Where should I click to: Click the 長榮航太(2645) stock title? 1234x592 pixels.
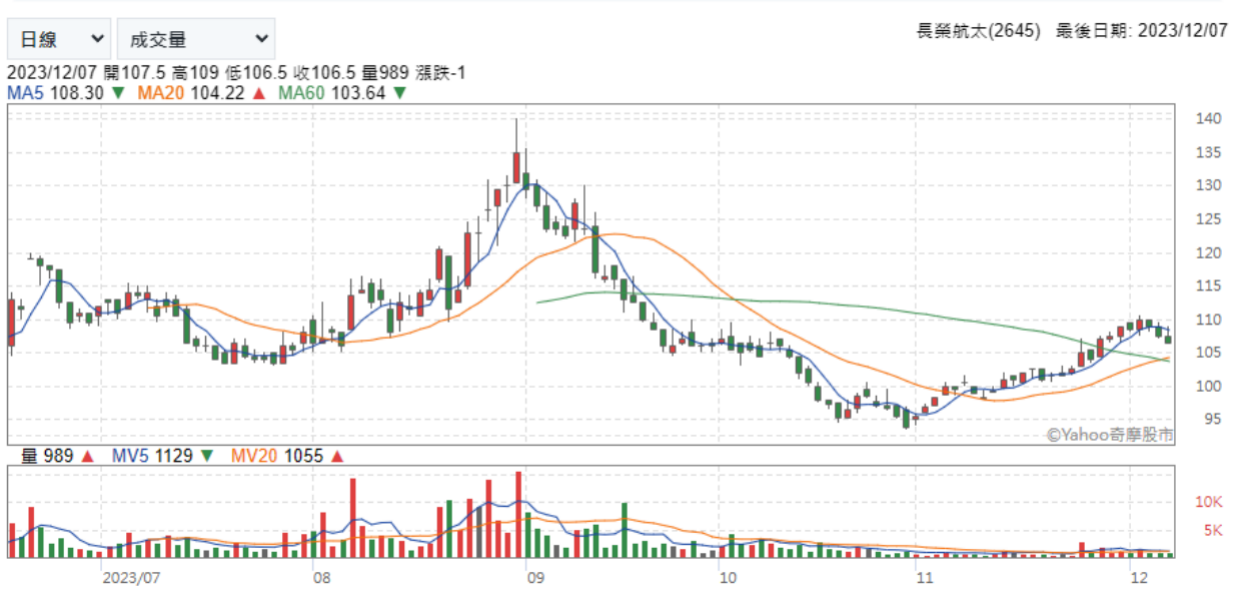(978, 31)
